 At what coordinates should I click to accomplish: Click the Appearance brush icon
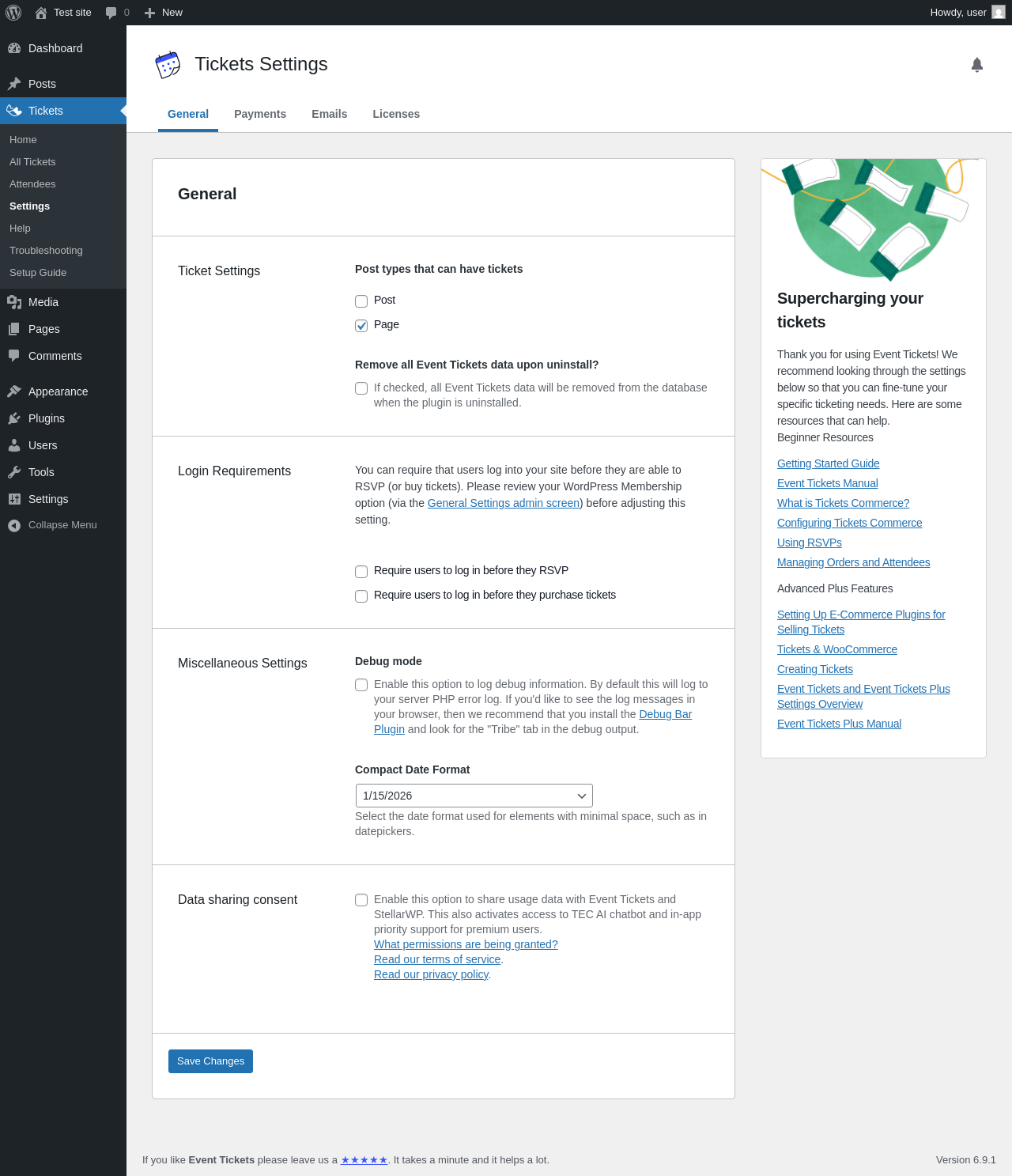(14, 391)
